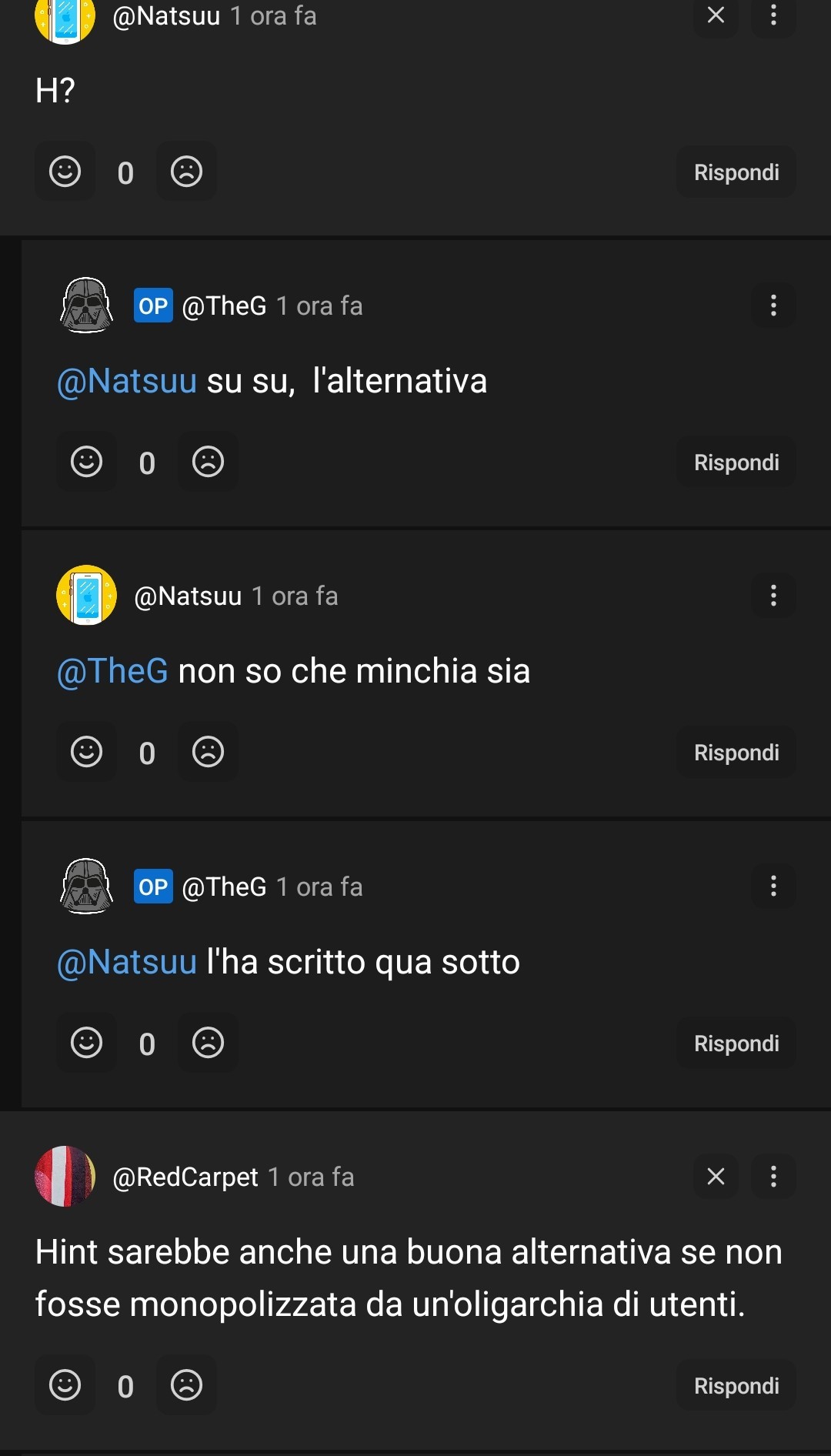Dislike Natsuu's "non so che minchia sia" reply
Image resolution: width=831 pixels, height=1456 pixels.
(208, 752)
